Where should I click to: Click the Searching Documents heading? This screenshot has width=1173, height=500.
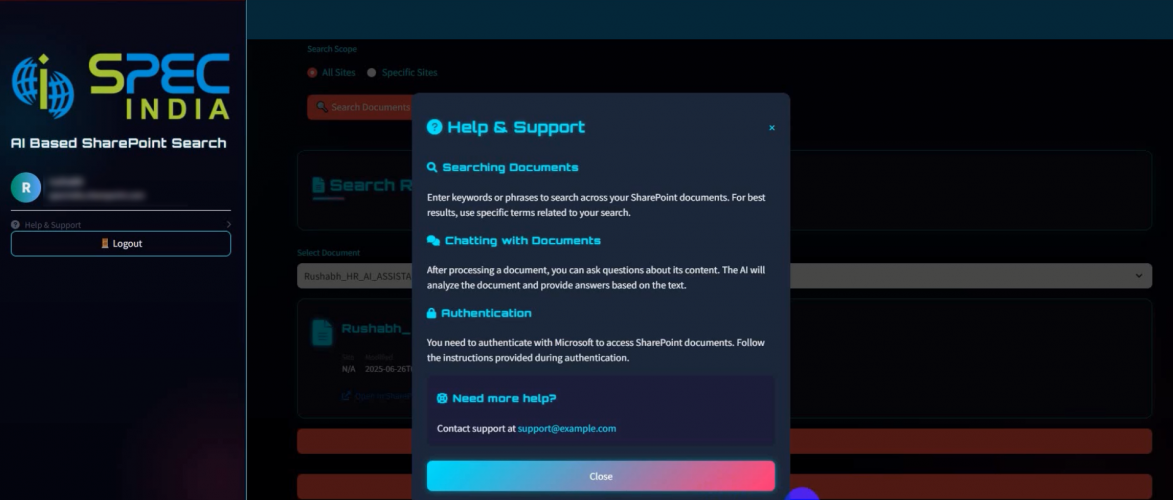pos(510,167)
